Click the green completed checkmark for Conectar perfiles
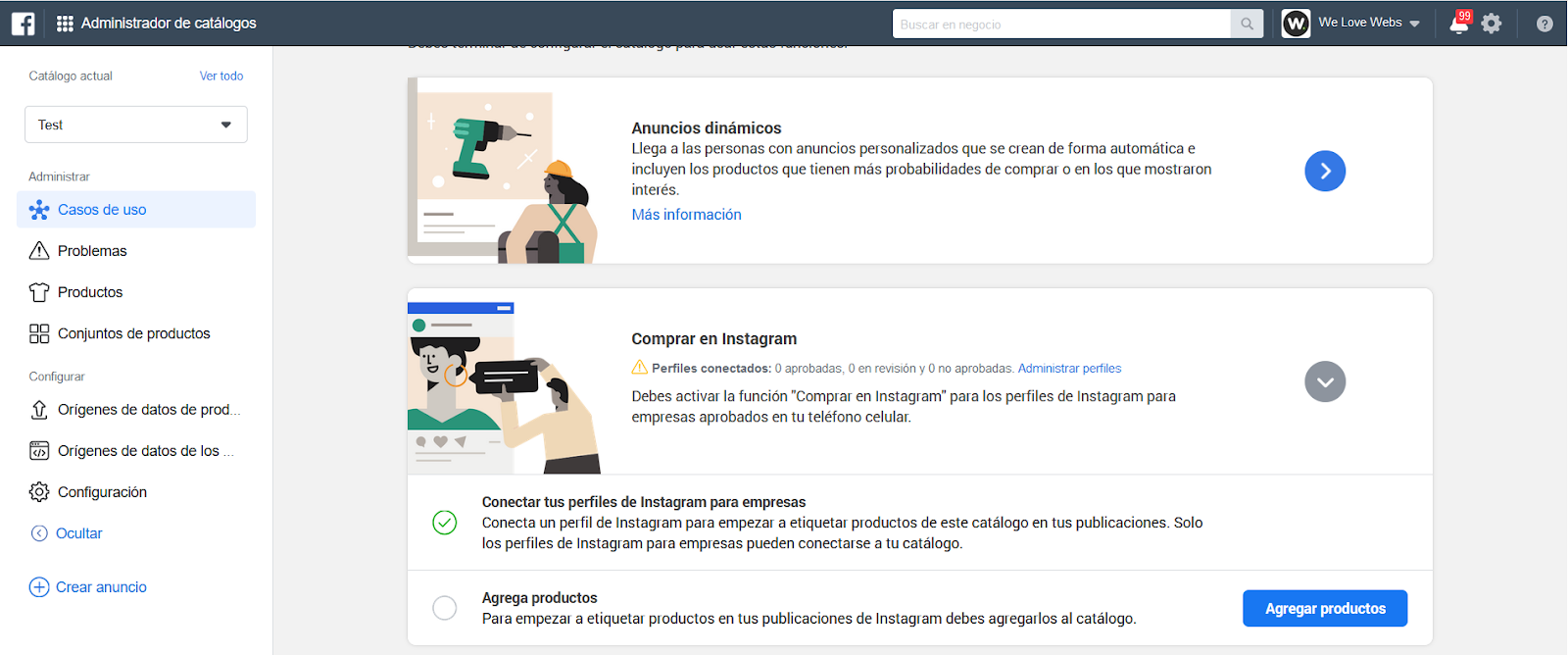This screenshot has width=1568, height=655. click(445, 523)
